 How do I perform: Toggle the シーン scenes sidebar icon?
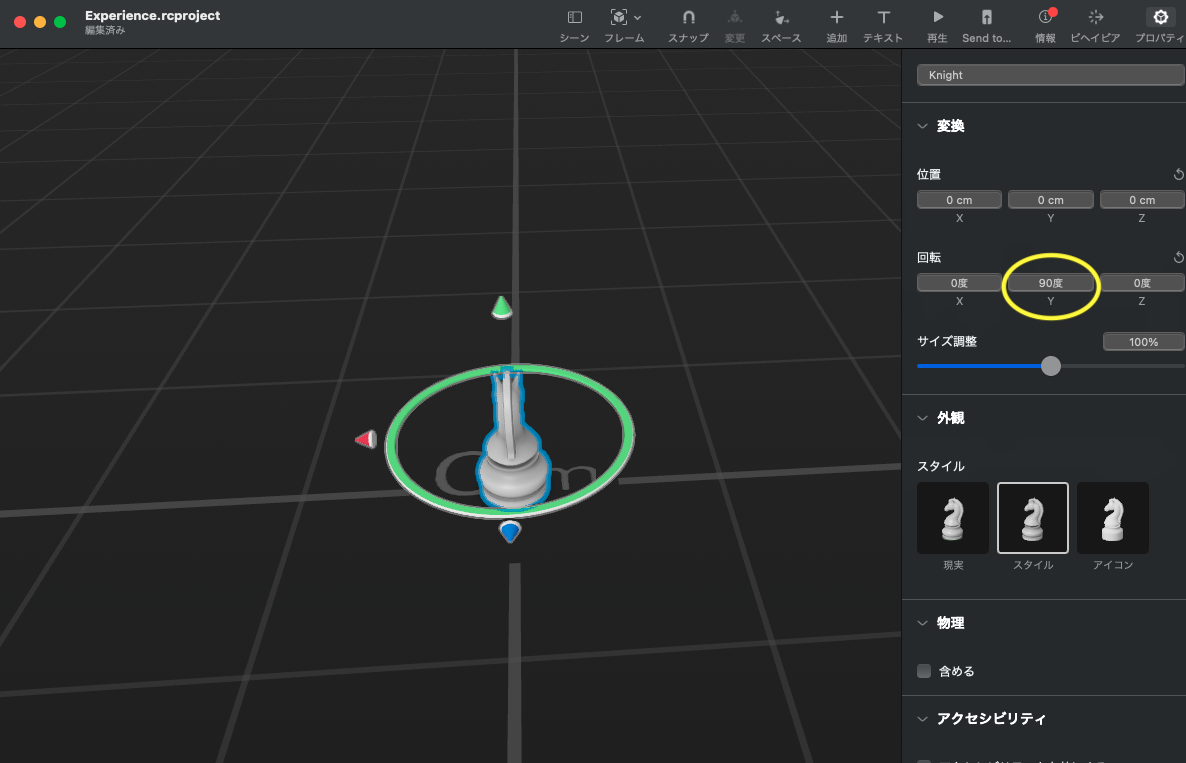click(574, 17)
